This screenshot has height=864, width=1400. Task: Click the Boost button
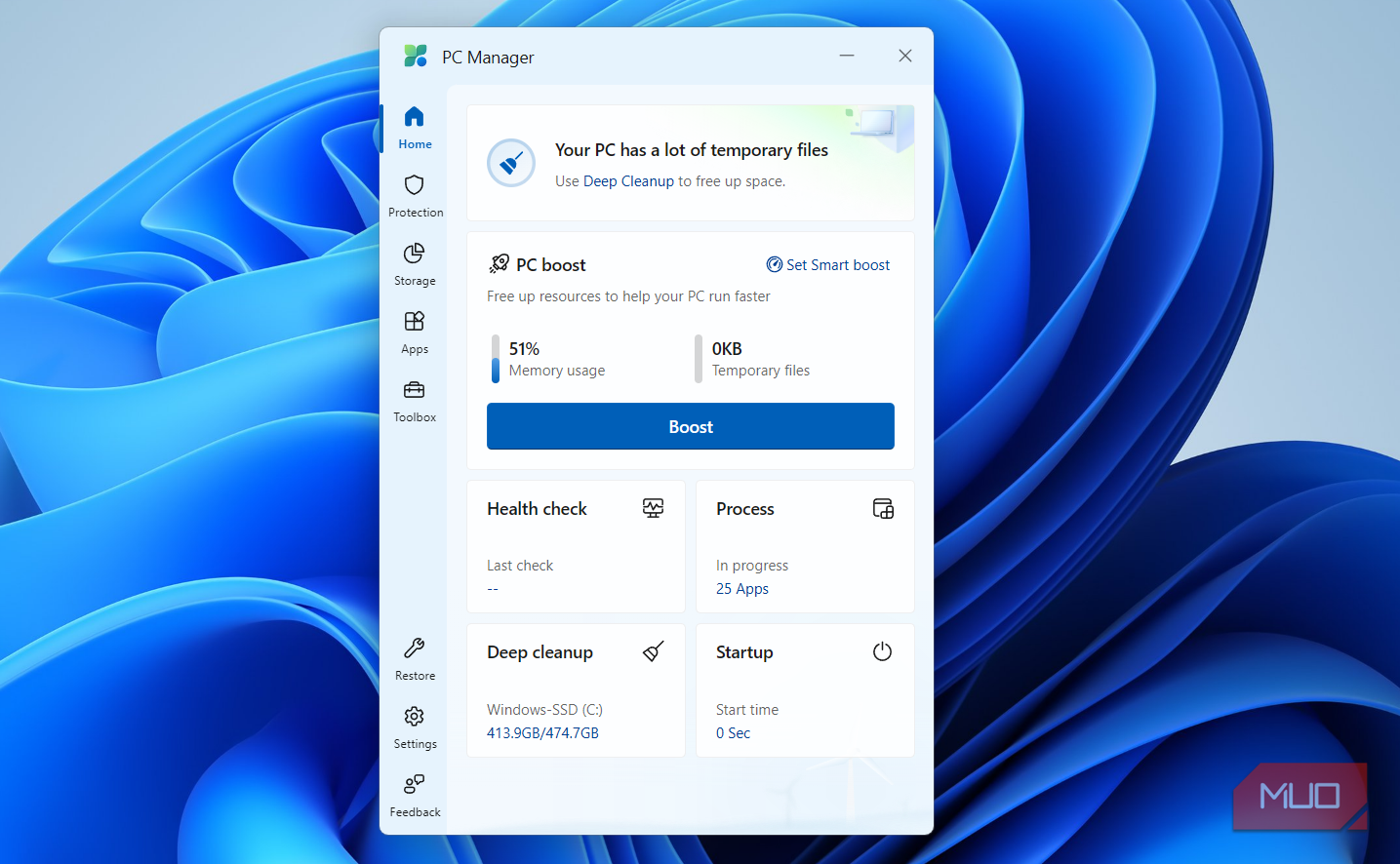point(691,426)
